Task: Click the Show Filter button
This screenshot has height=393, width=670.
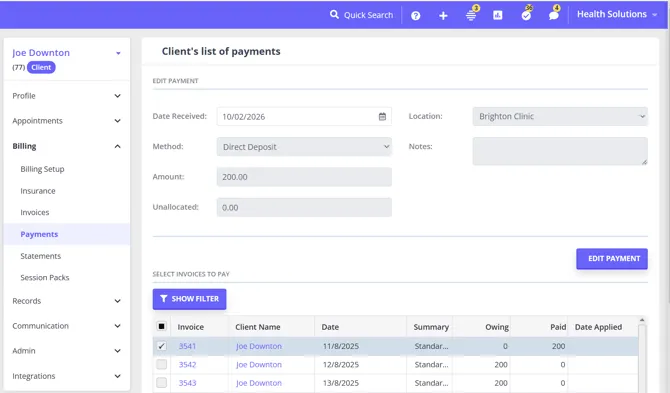Action: (189, 299)
